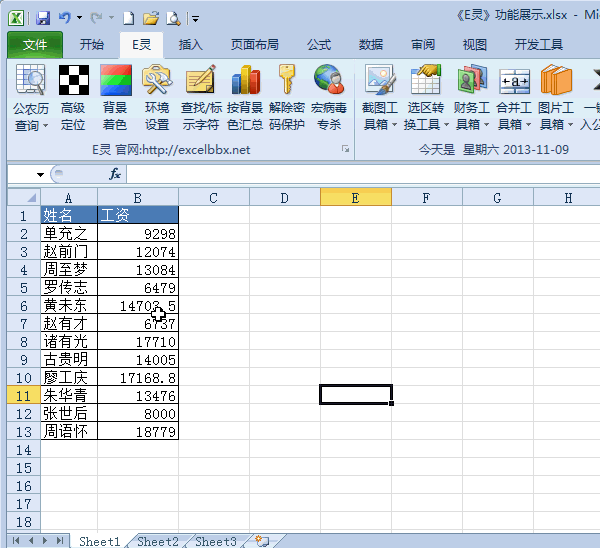The height and width of the screenshot is (548, 600).
Task: Open the 文件 menu tab
Action: tap(35, 45)
